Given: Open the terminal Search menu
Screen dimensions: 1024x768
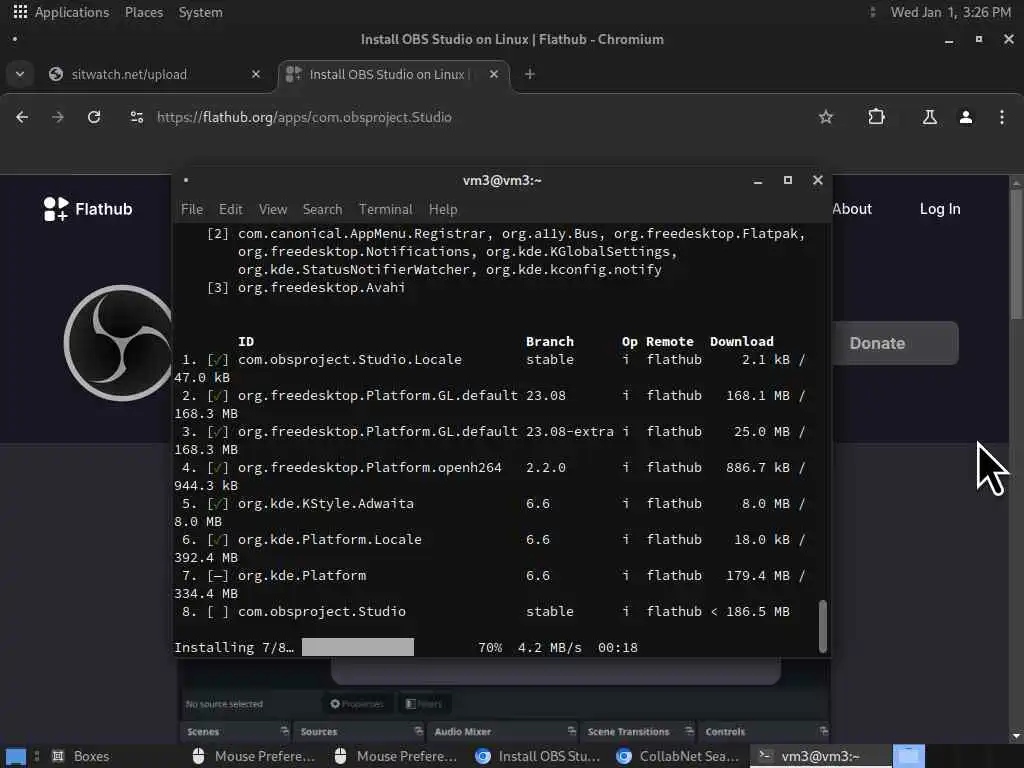Looking at the screenshot, I should (x=323, y=209).
